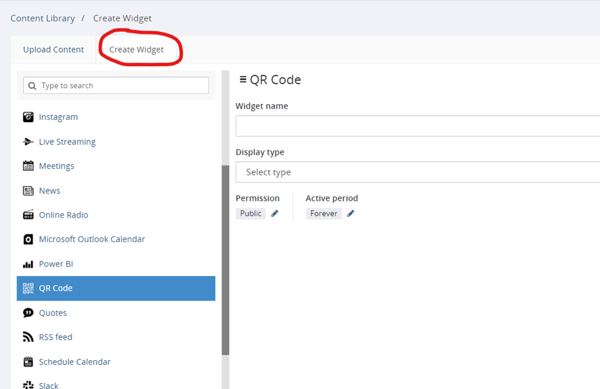Switch to the Create Widget tab
This screenshot has width=600, height=389.
point(136,50)
